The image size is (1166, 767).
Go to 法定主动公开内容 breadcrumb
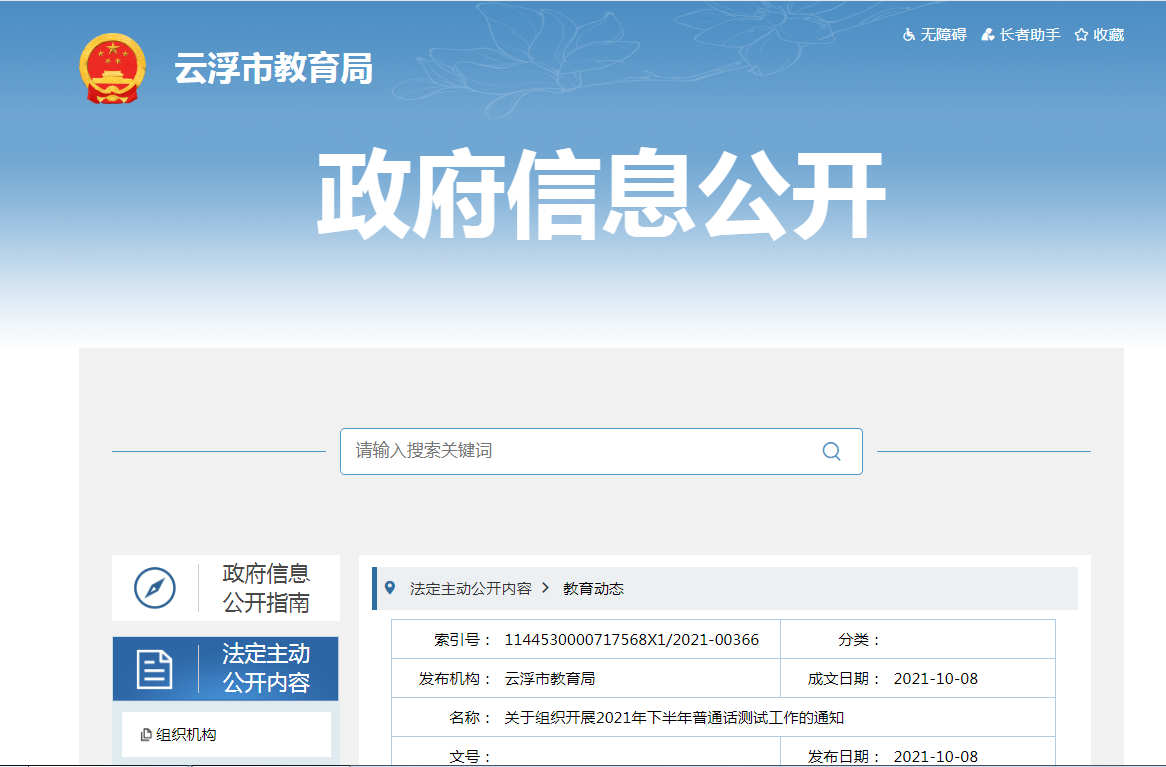471,588
